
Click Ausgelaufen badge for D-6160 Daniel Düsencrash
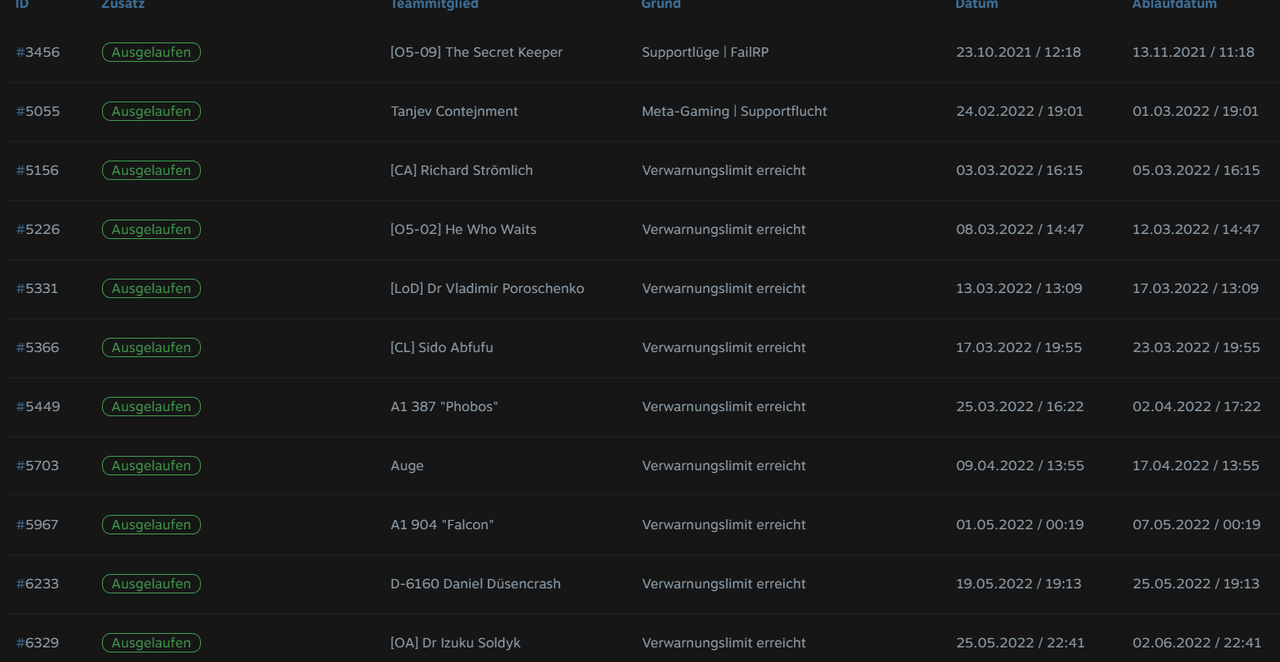151,583
